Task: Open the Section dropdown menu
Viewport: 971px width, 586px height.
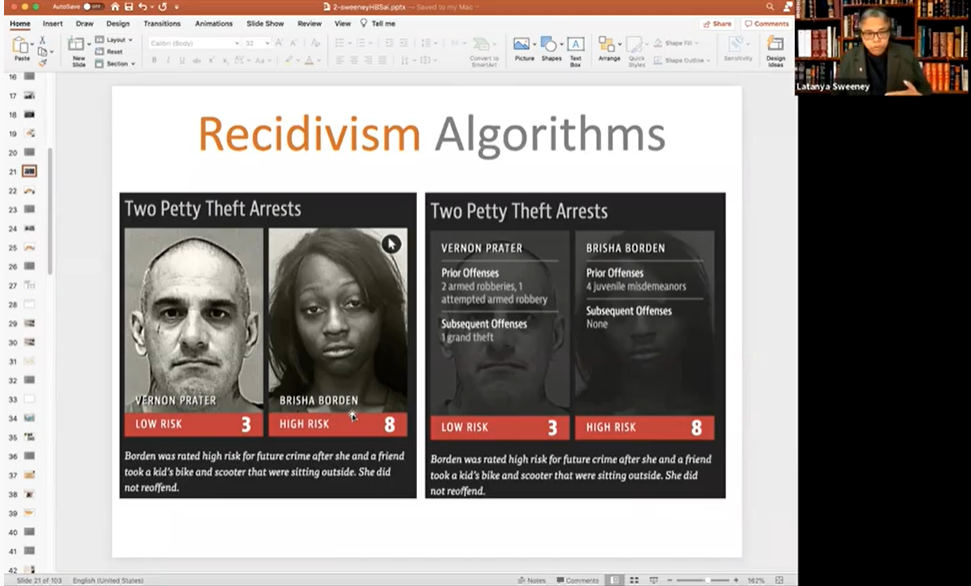Action: (119, 63)
